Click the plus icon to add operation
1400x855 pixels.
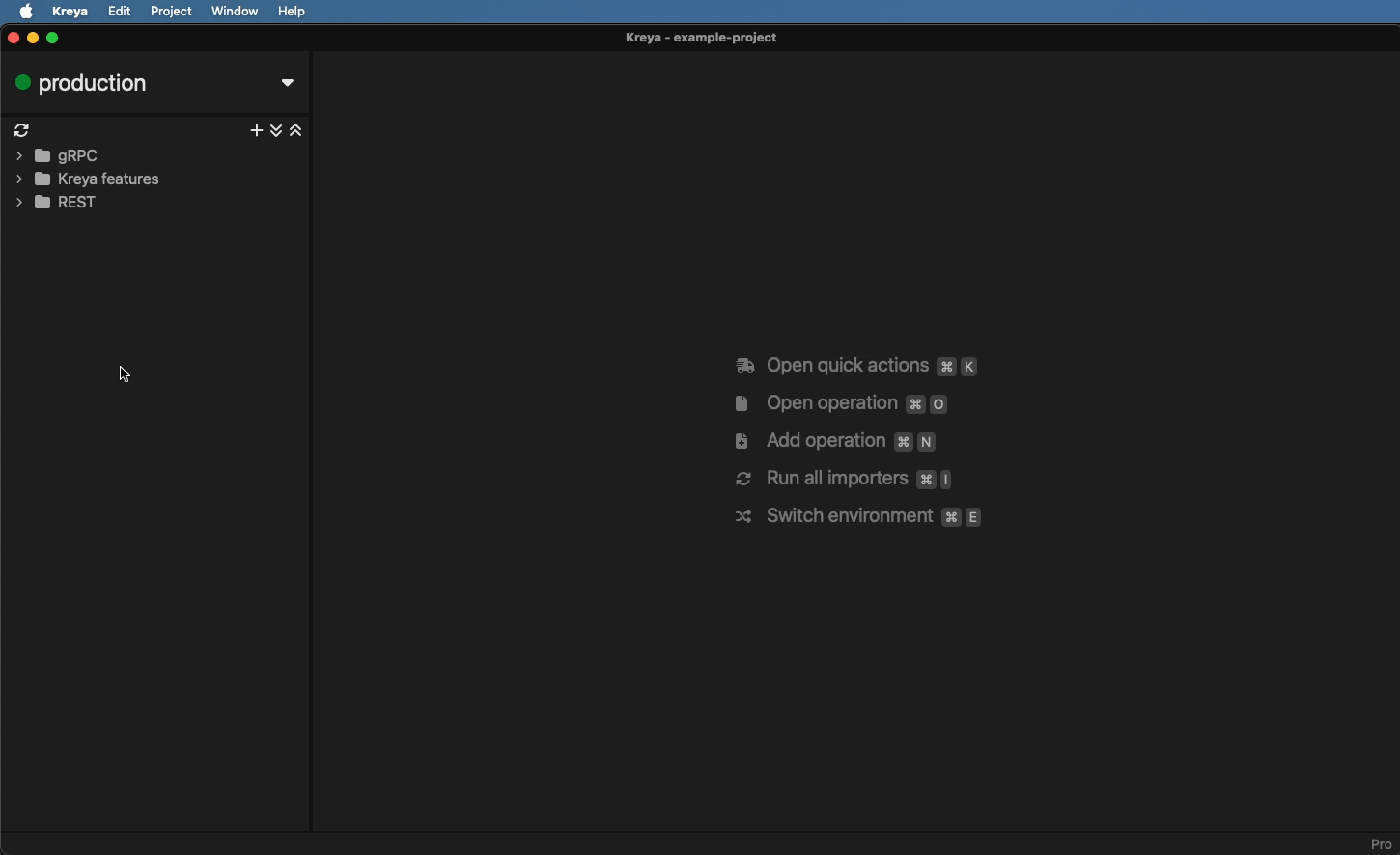tap(256, 130)
